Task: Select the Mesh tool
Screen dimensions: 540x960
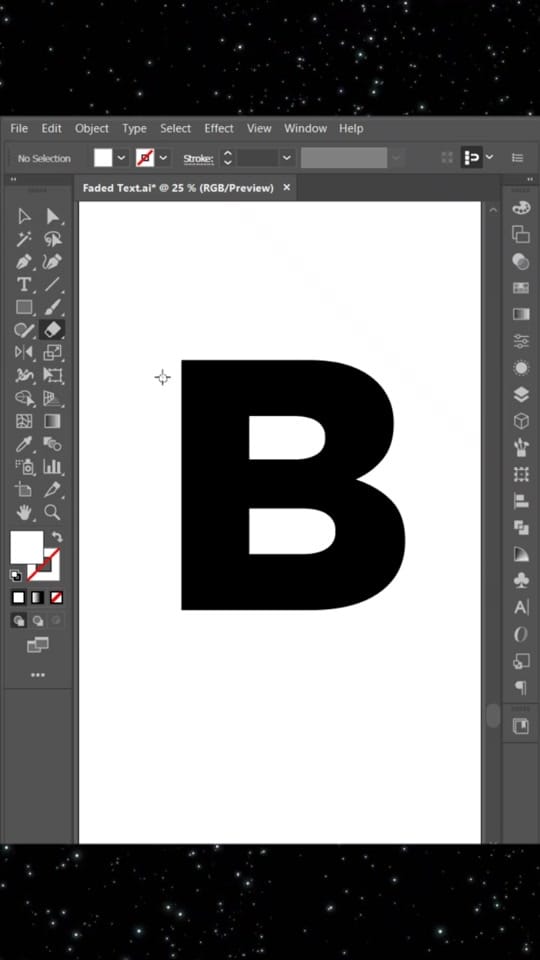Action: coord(24,421)
